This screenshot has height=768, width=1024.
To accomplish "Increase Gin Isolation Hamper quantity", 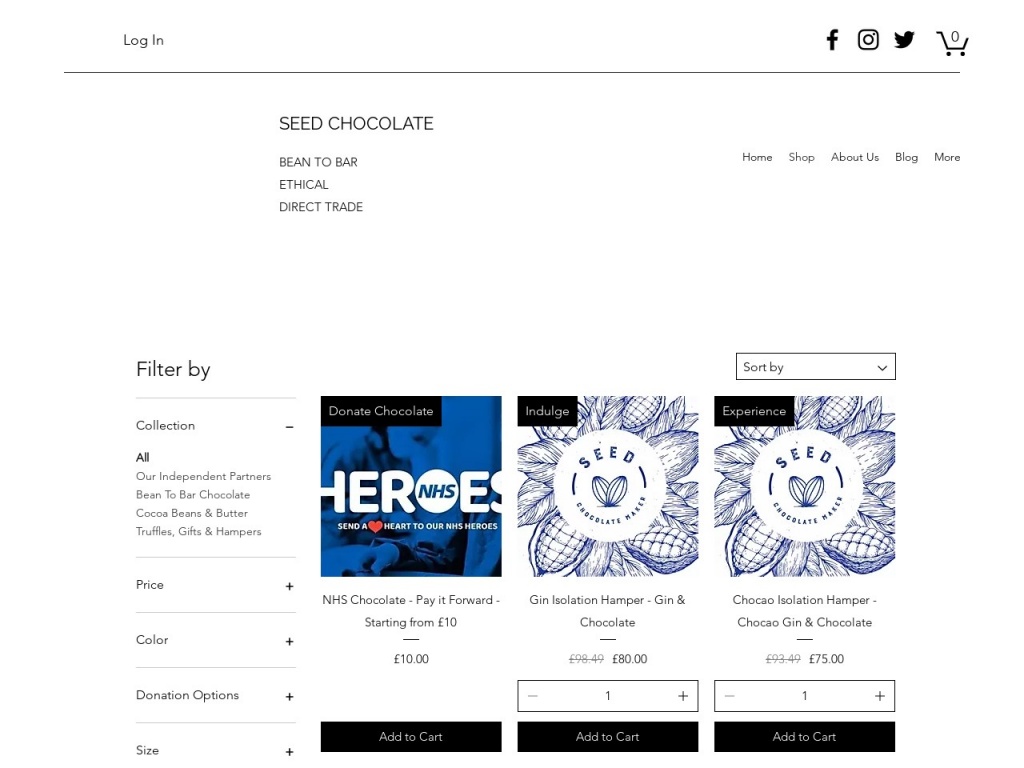I will (683, 696).
